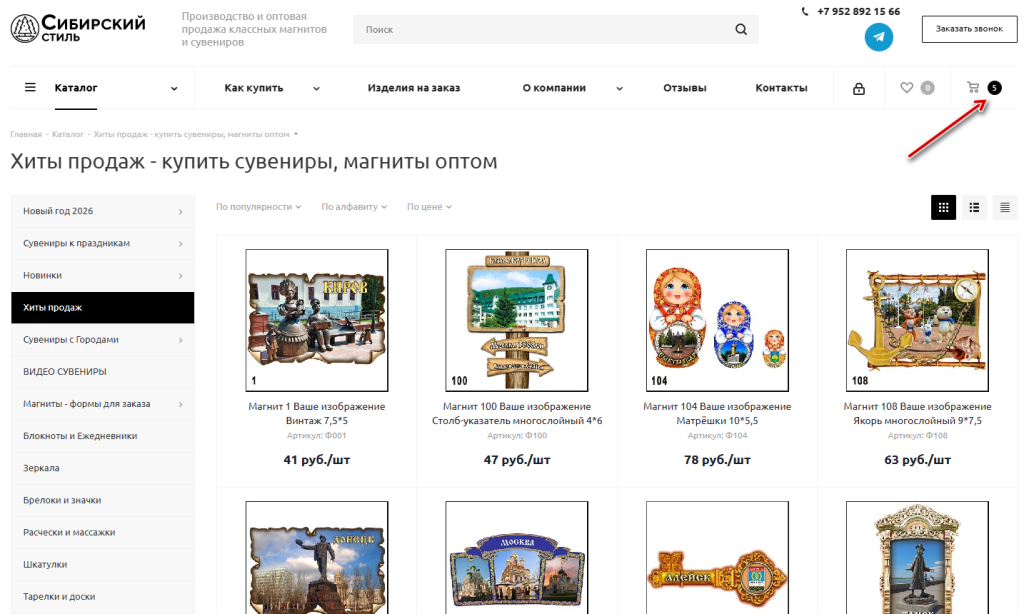This screenshot has height=614, width=1024.
Task: Open the hamburger catalog menu icon
Action: tap(30, 88)
